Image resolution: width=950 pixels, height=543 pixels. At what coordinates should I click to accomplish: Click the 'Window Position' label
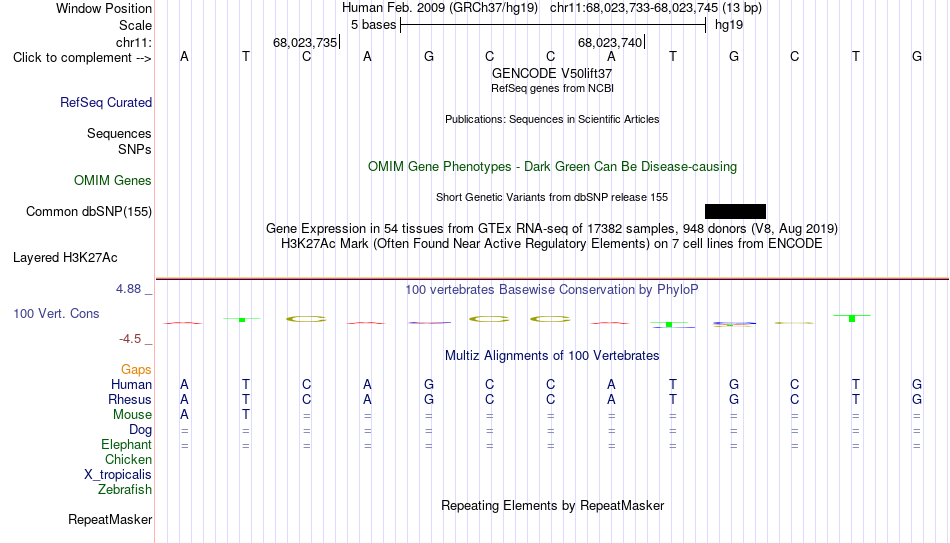pyautogui.click(x=104, y=8)
